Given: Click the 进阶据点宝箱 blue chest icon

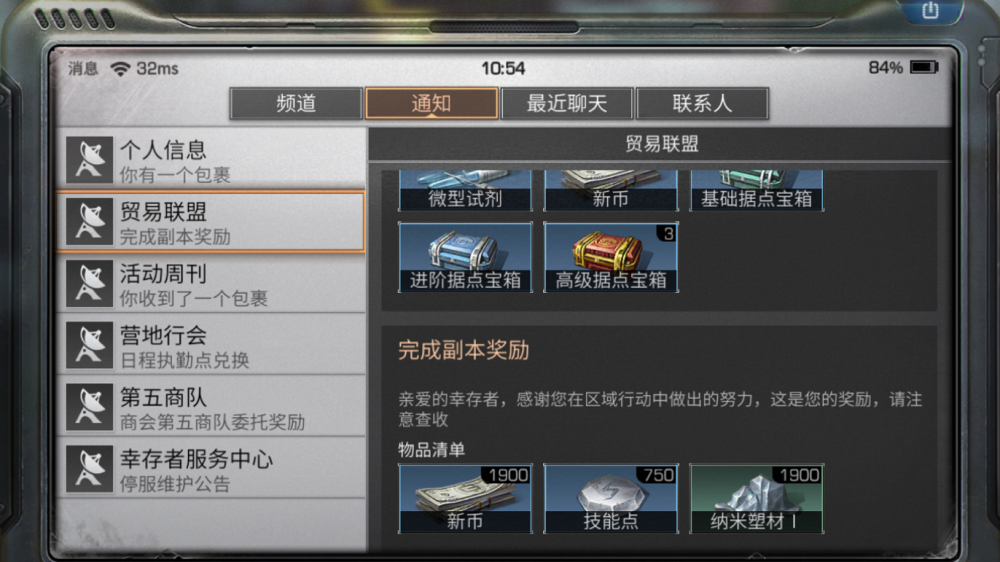Looking at the screenshot, I should (x=465, y=257).
